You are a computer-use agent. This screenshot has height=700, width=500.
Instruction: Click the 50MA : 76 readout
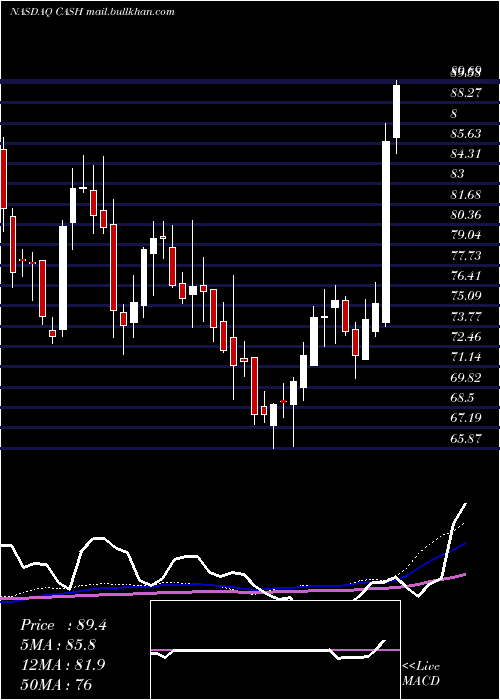coord(56,684)
